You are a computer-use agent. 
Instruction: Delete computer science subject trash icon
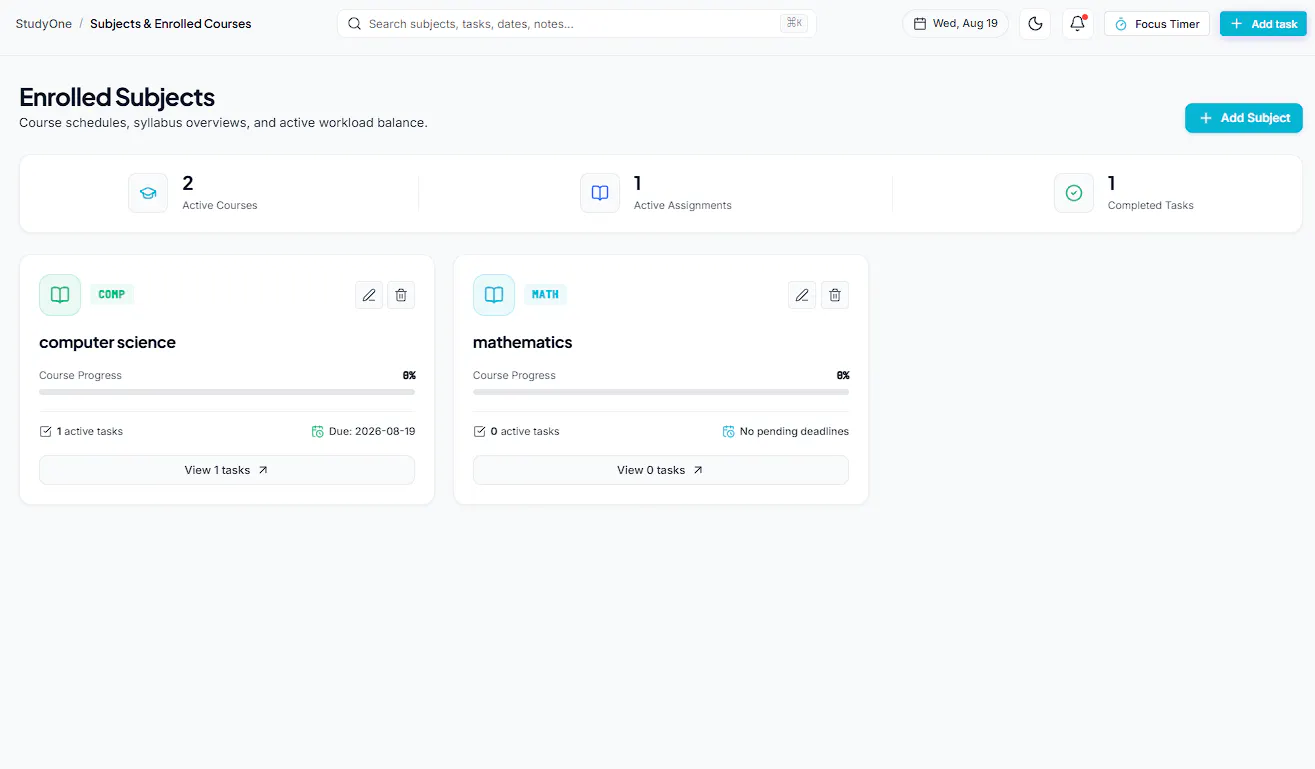pos(401,295)
